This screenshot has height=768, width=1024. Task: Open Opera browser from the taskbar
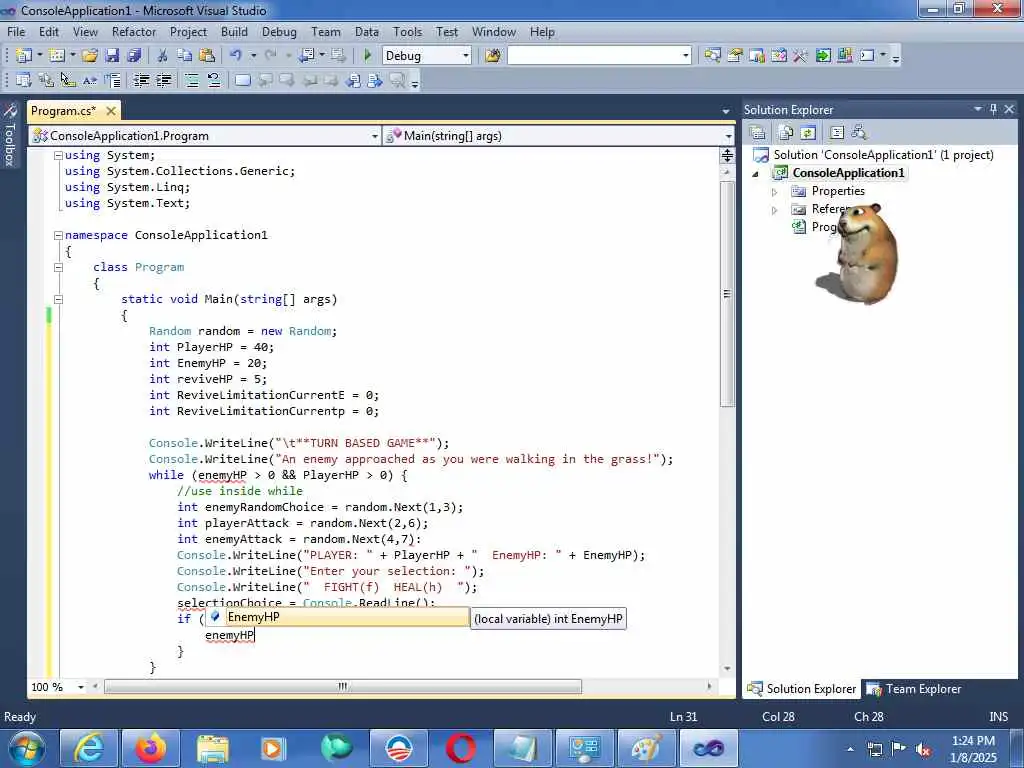pos(461,748)
